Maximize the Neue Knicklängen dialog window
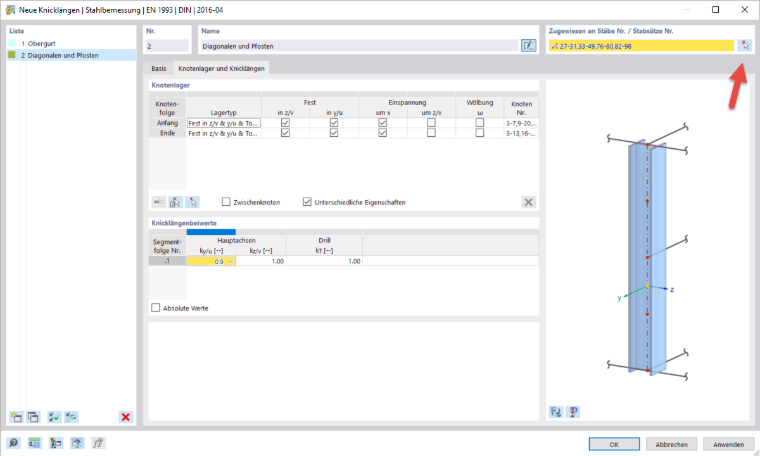 [x=715, y=10]
